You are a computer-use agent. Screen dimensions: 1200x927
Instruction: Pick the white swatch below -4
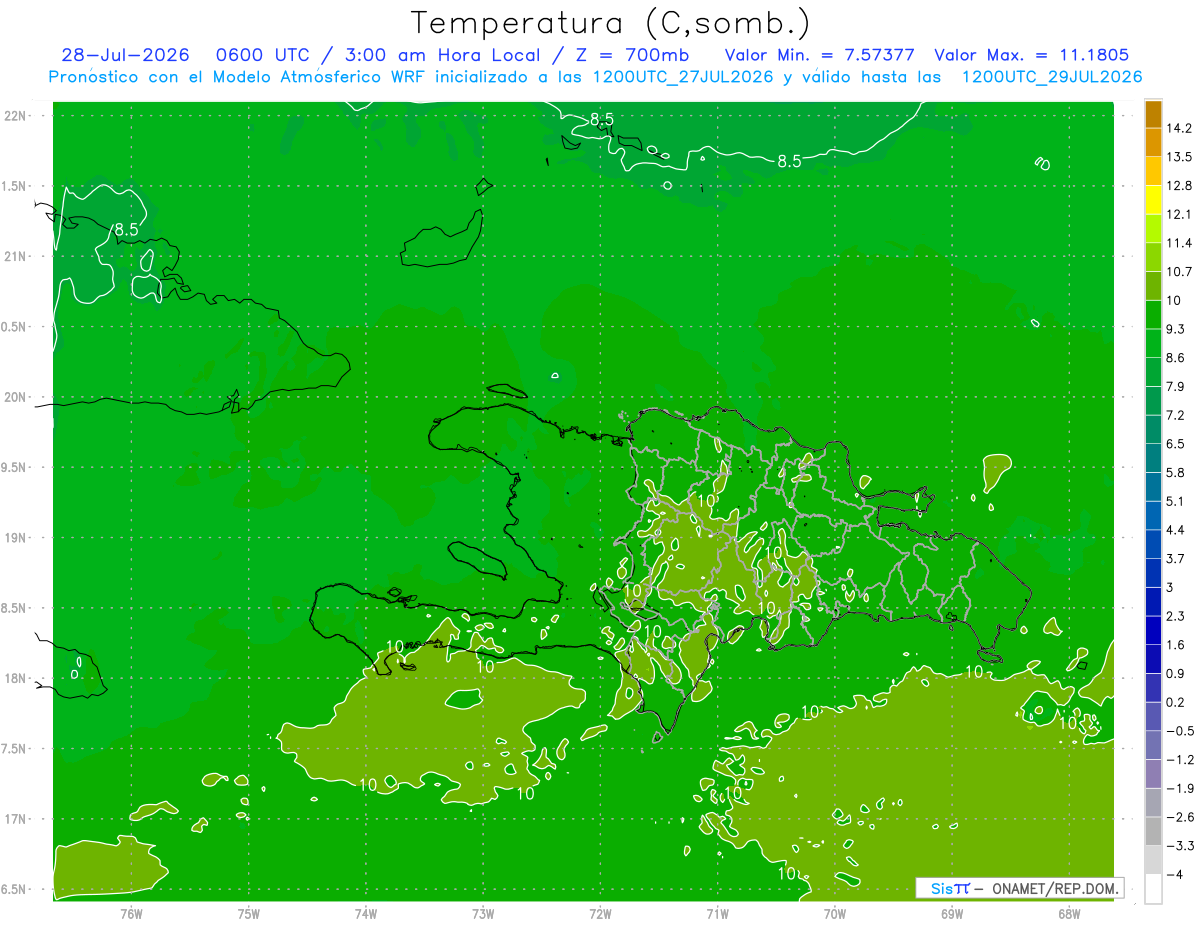tap(1153, 889)
